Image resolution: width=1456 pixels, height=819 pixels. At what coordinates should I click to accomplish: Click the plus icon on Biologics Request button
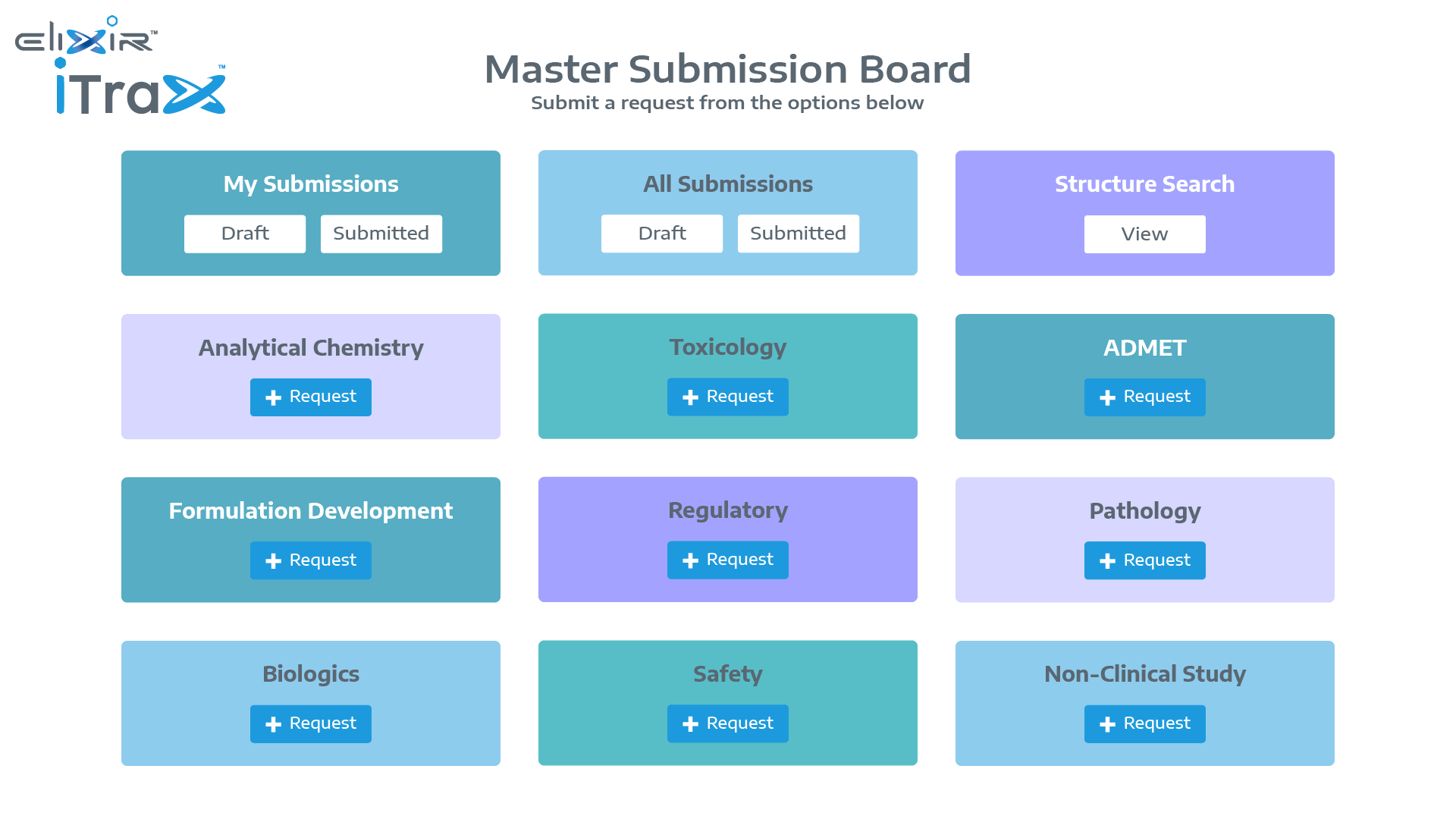pyautogui.click(x=274, y=723)
